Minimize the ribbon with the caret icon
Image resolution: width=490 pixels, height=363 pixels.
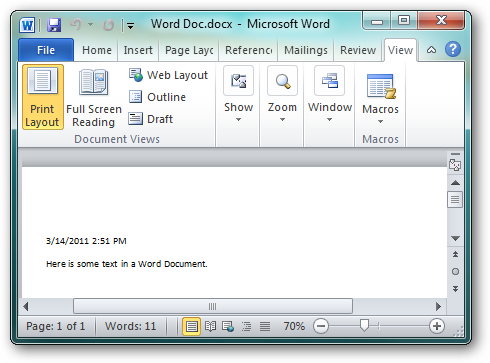(431, 50)
